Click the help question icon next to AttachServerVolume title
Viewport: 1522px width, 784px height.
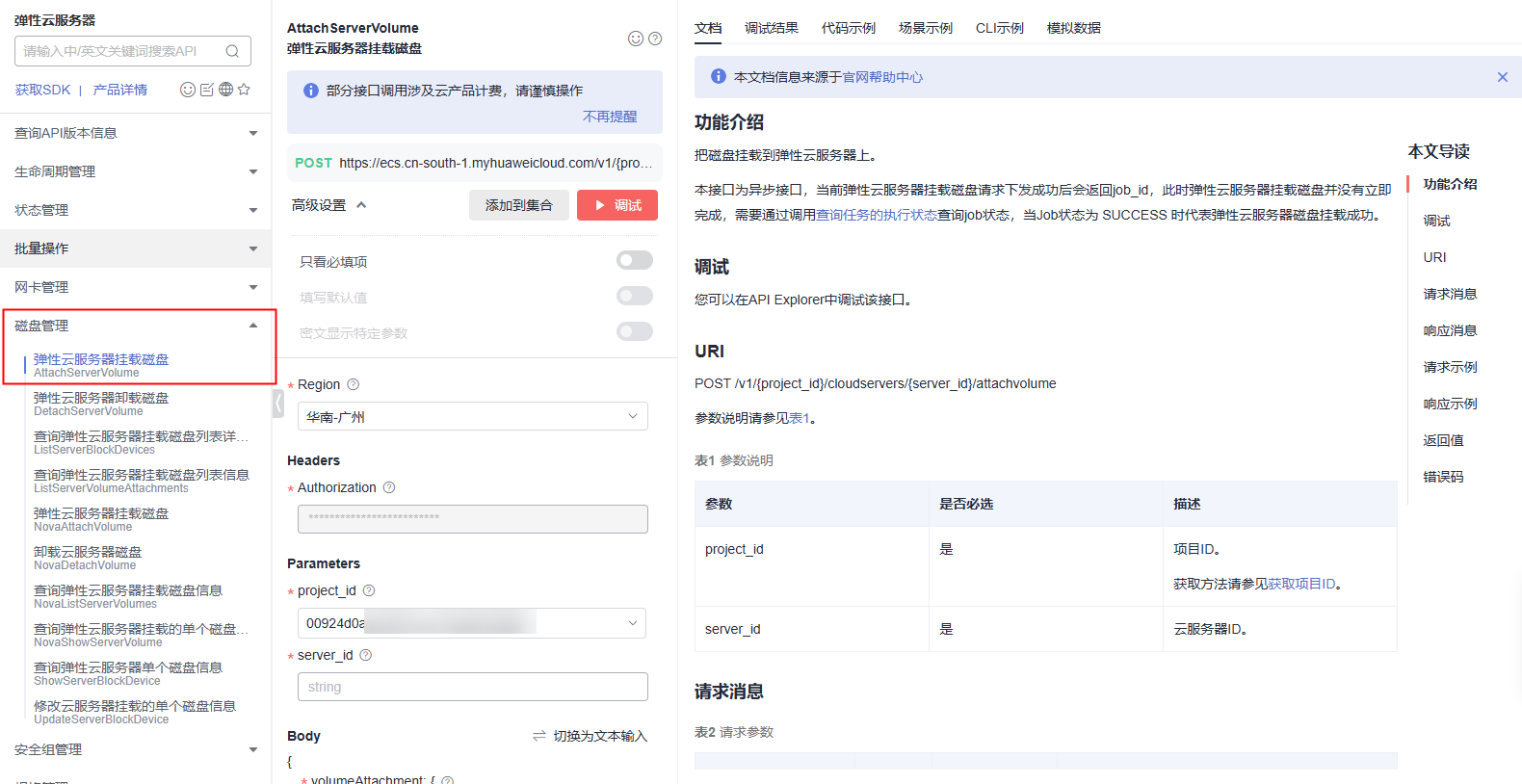pyautogui.click(x=655, y=39)
